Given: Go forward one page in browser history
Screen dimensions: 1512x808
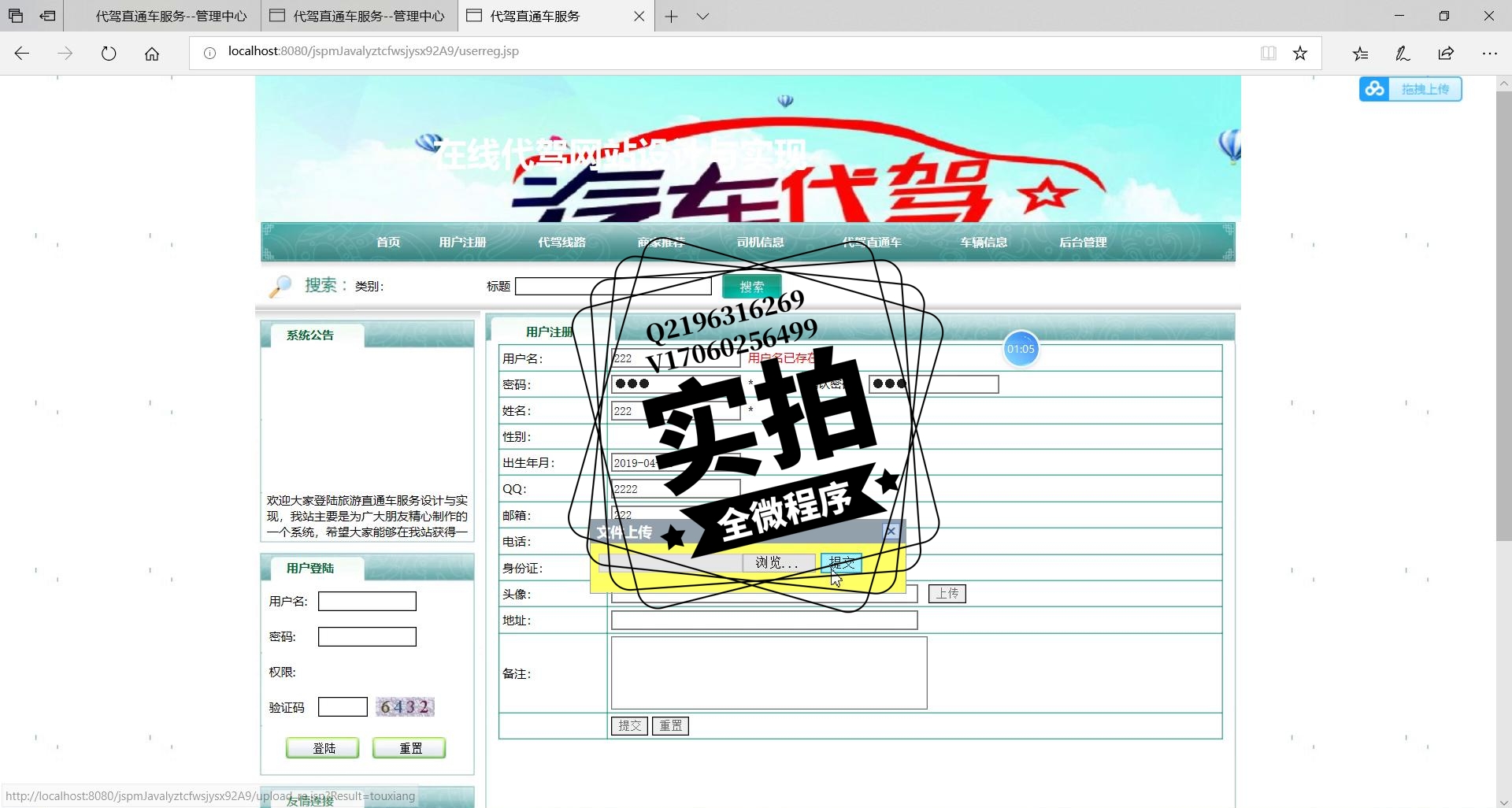Looking at the screenshot, I should tap(65, 54).
